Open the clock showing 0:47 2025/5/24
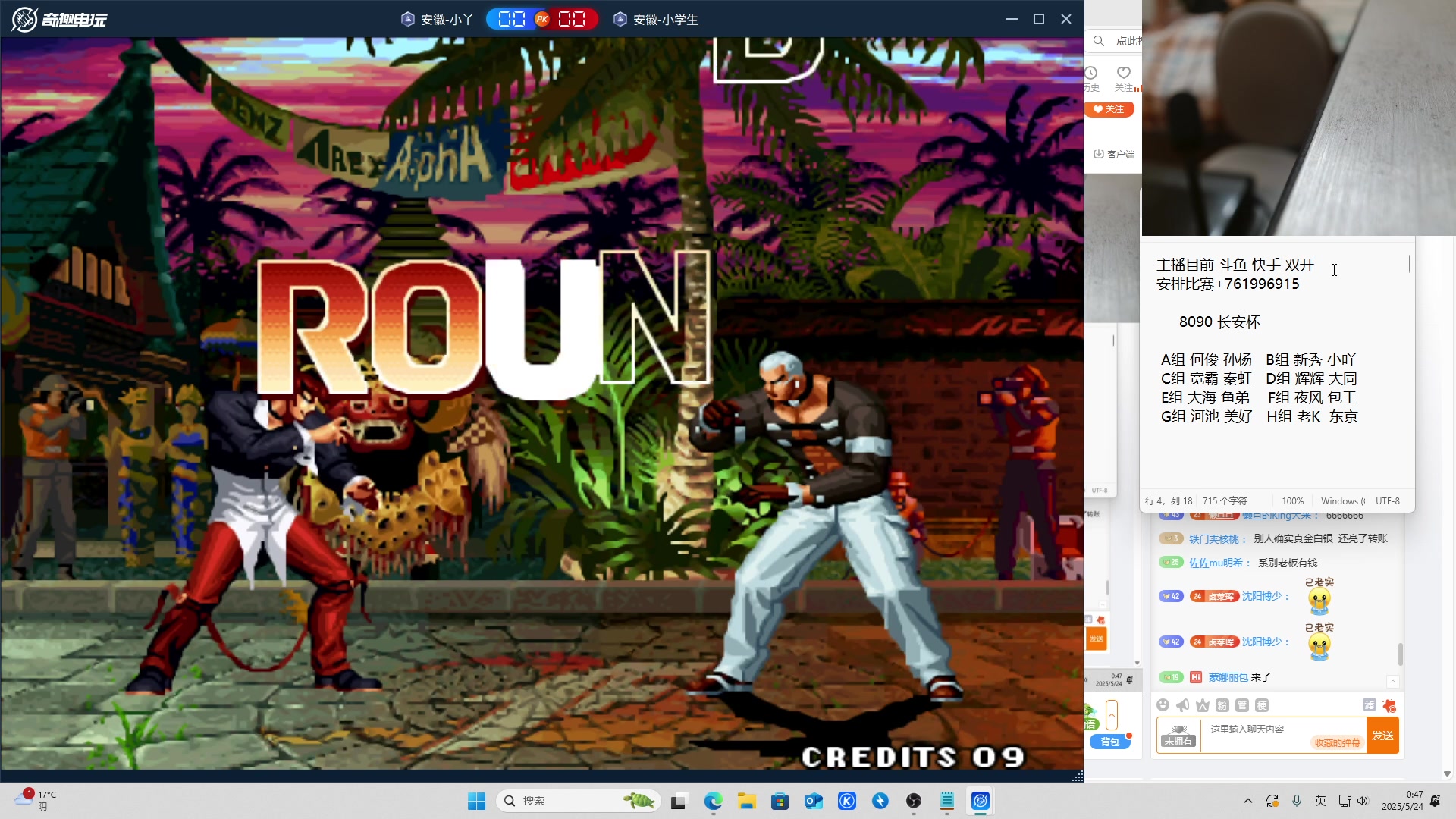1456x819 pixels. tap(1403, 801)
